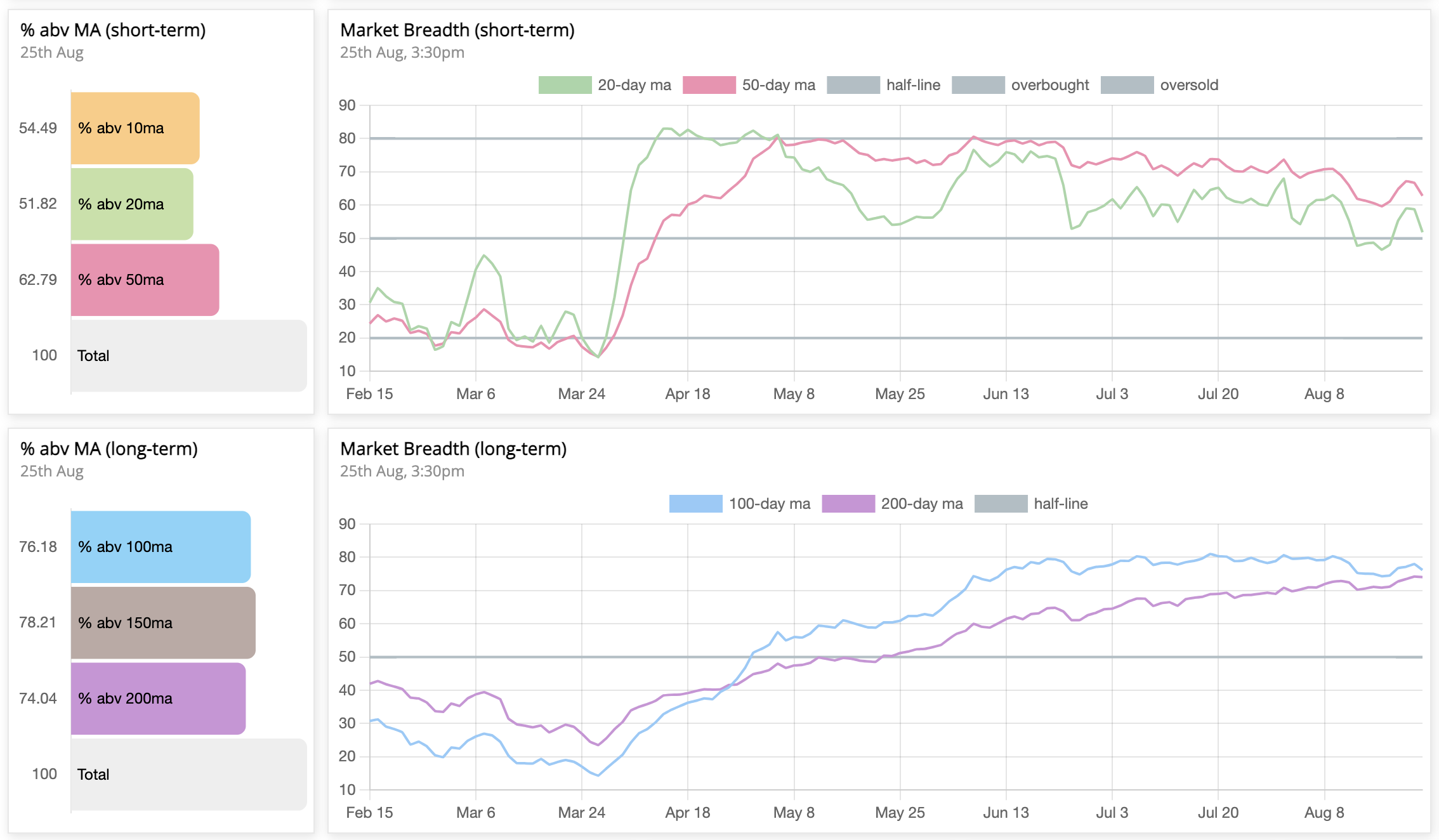Click 'Aug 8' on the short-term chart axis
This screenshot has width=1439, height=840.
(x=1324, y=394)
